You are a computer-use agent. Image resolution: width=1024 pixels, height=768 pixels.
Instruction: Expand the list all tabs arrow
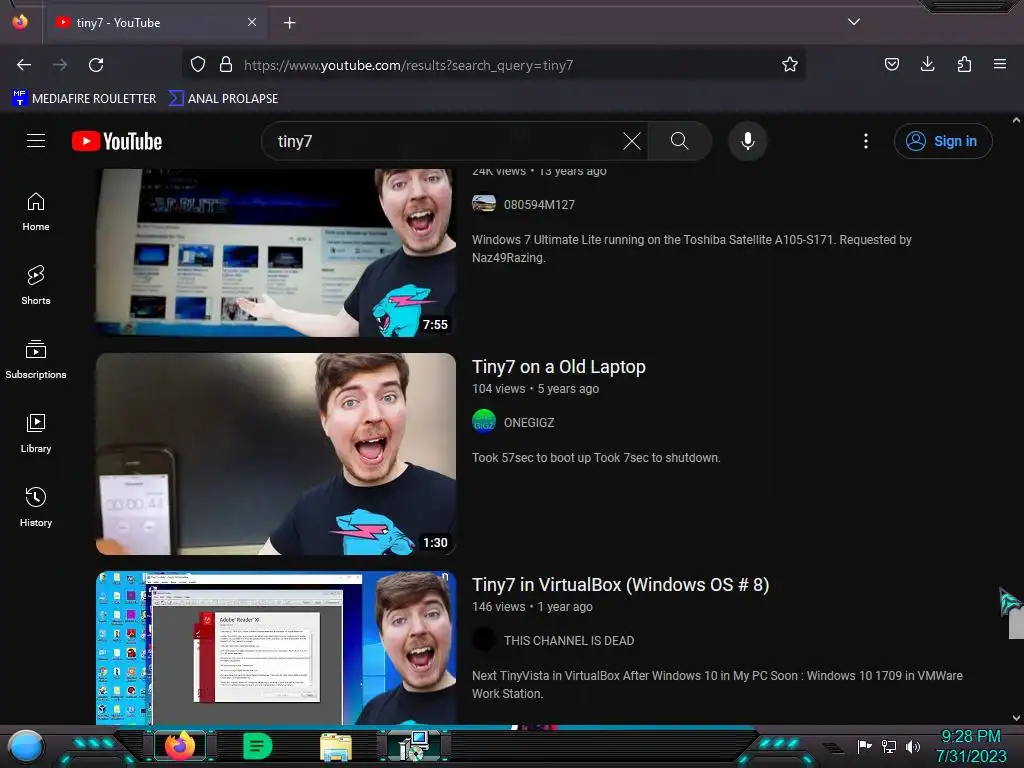[x=854, y=22]
